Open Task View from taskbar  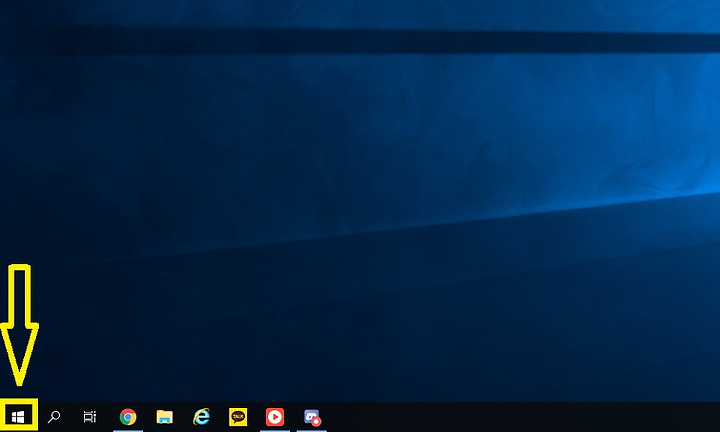tap(90, 417)
